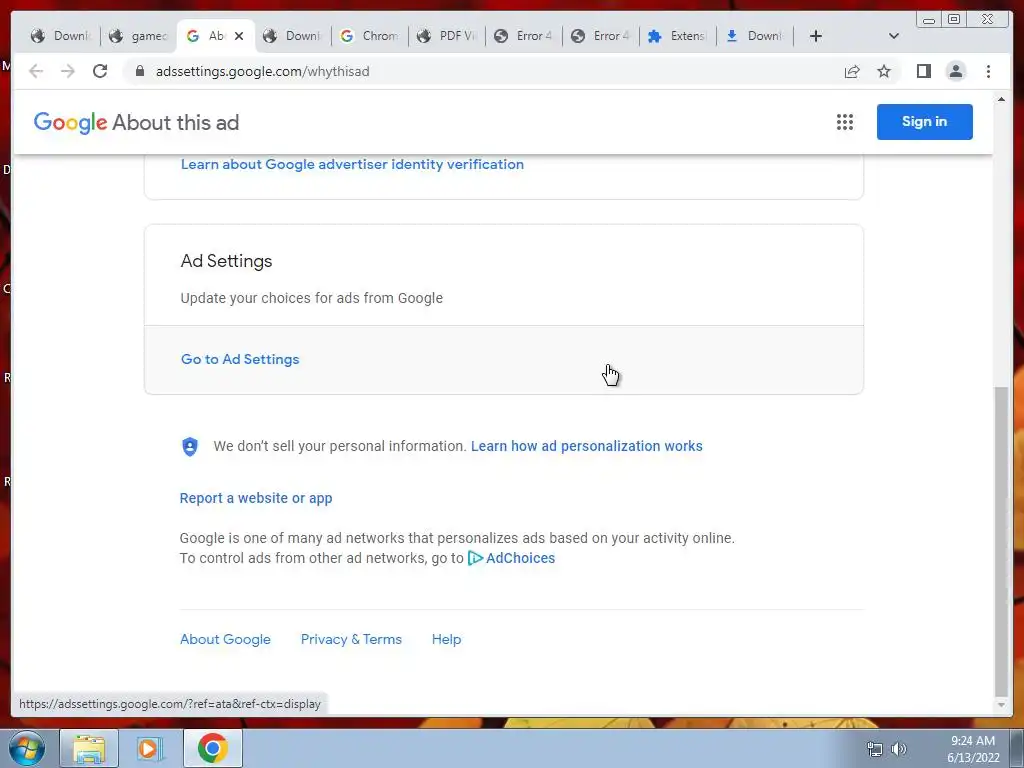Switch to the Extensions tab
This screenshot has height=768, width=1024.
click(677, 36)
